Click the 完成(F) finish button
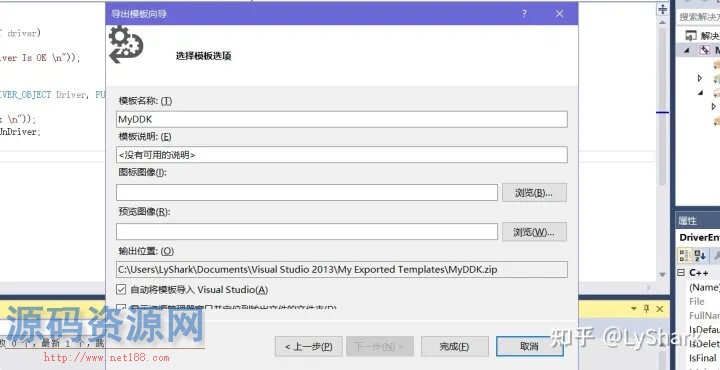This screenshot has width=720, height=370. (454, 346)
